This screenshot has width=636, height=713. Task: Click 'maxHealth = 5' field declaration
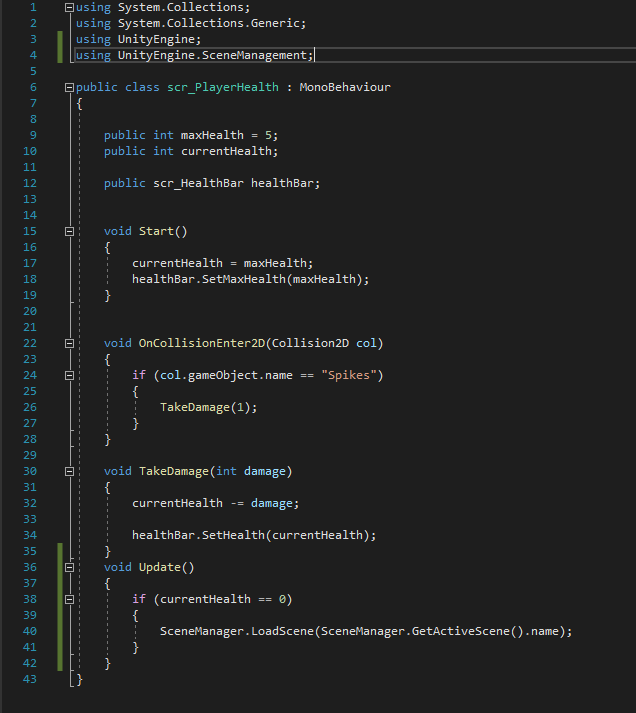tap(226, 136)
